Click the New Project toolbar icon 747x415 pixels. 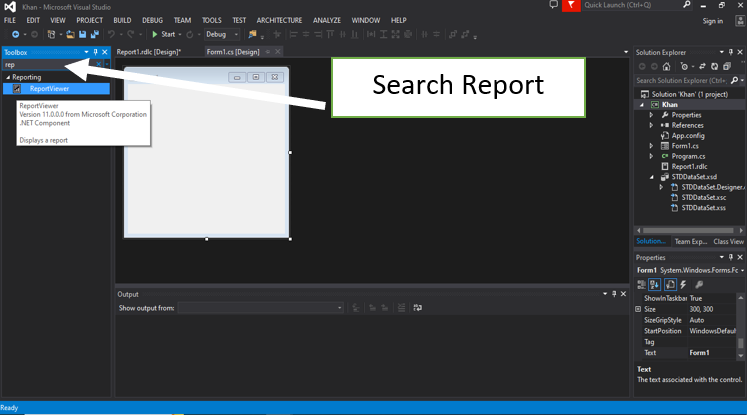click(x=51, y=34)
